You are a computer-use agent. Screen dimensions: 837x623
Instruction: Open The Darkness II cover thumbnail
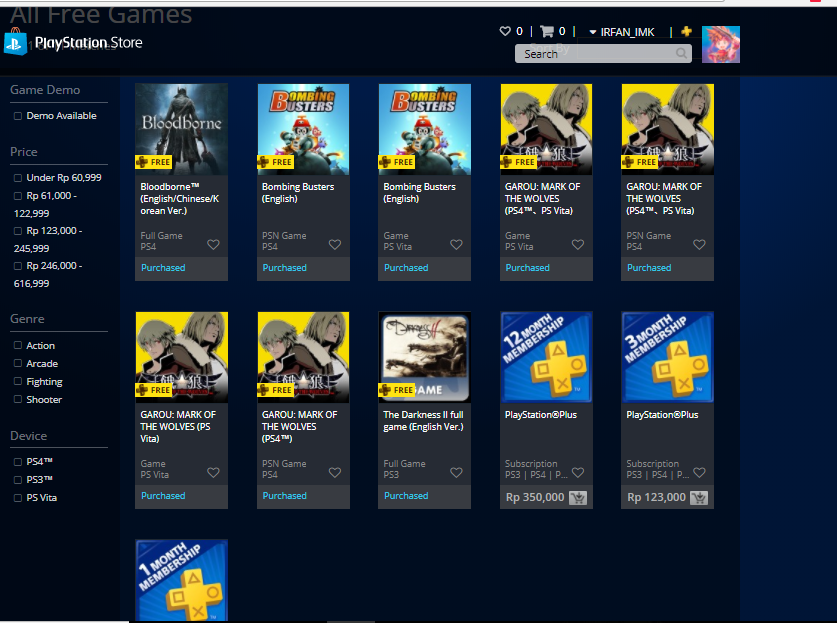pyautogui.click(x=424, y=357)
